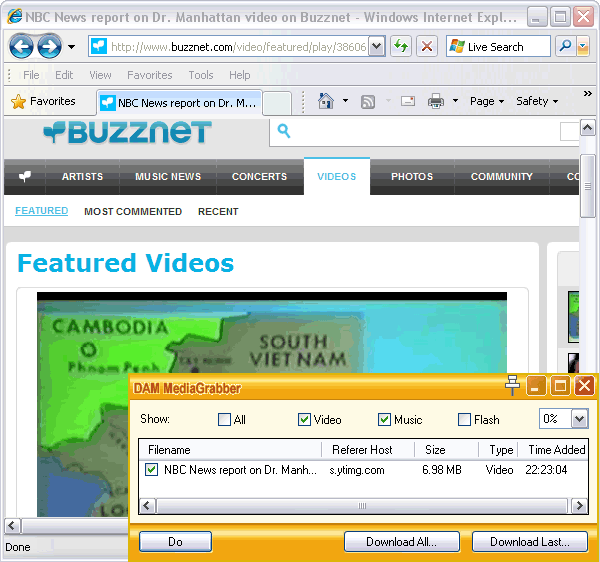Select the NBC News report browser tab
600x562 pixels.
(179, 103)
